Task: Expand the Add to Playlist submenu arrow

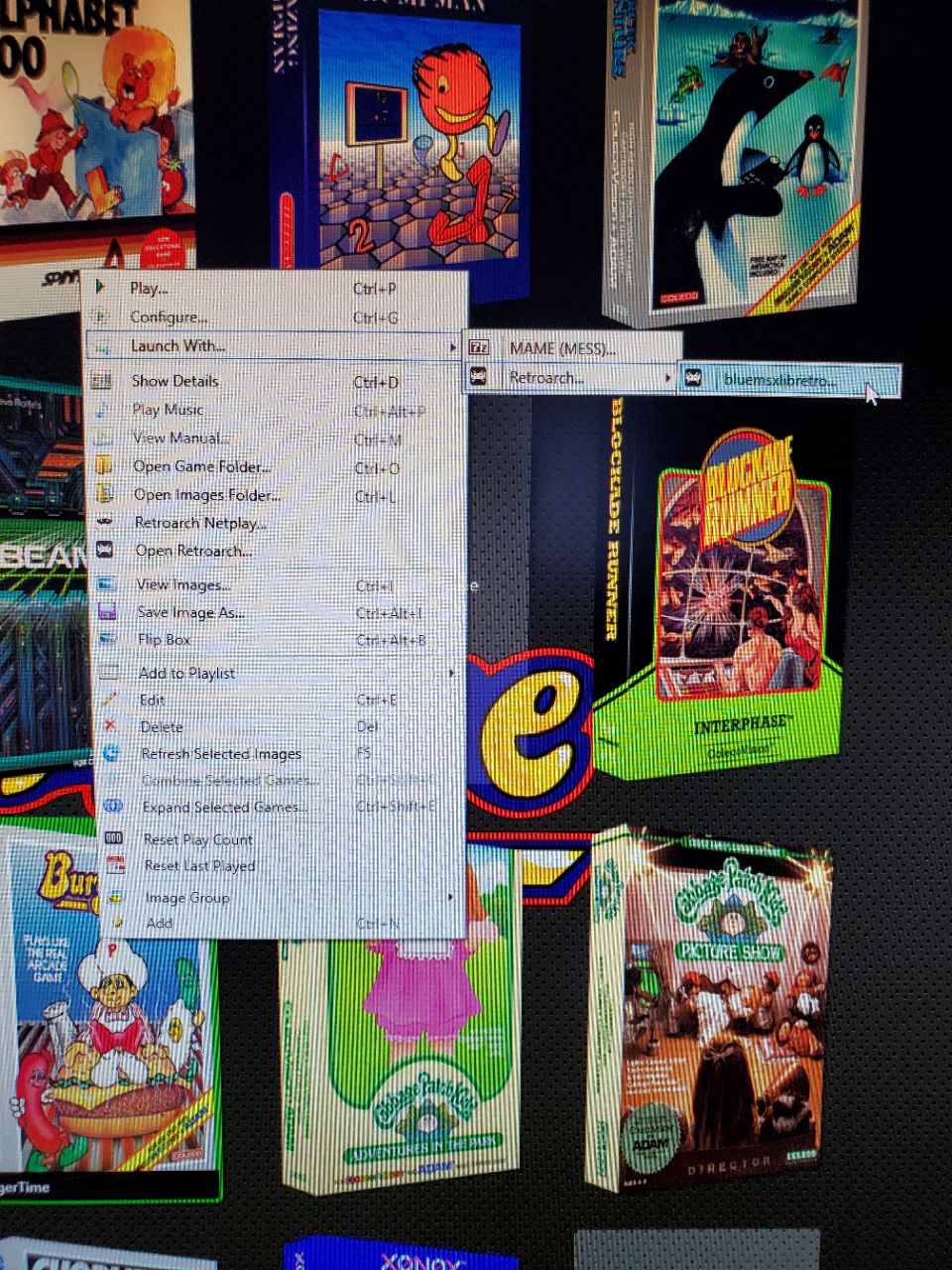Action: (452, 673)
